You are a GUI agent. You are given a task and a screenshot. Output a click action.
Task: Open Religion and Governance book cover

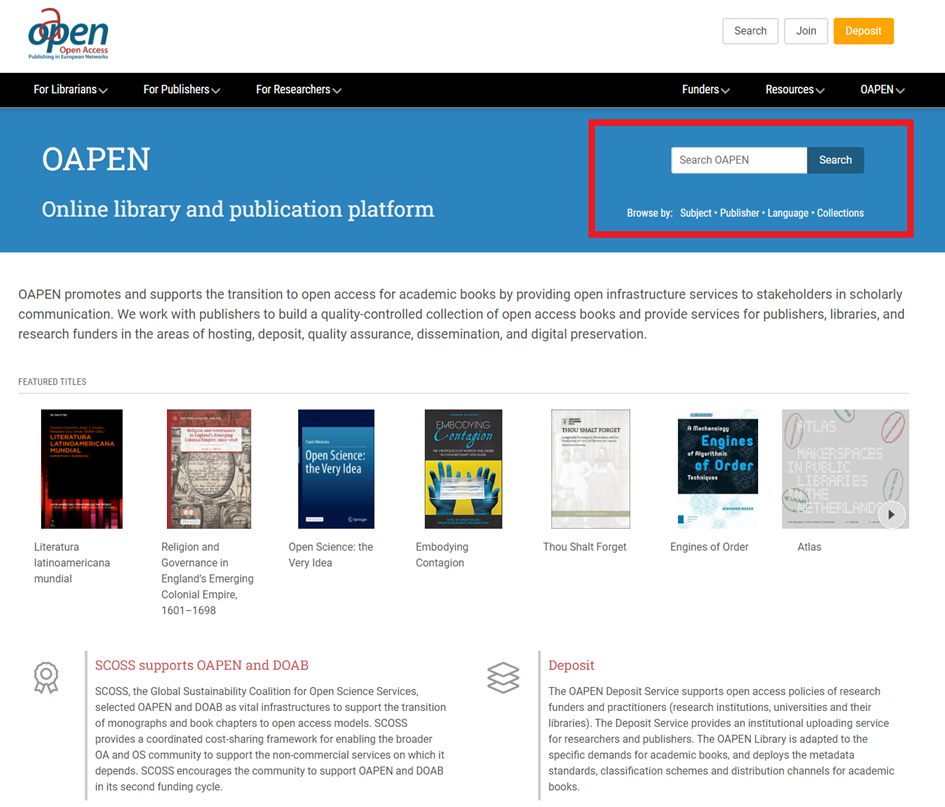pyautogui.click(x=209, y=469)
